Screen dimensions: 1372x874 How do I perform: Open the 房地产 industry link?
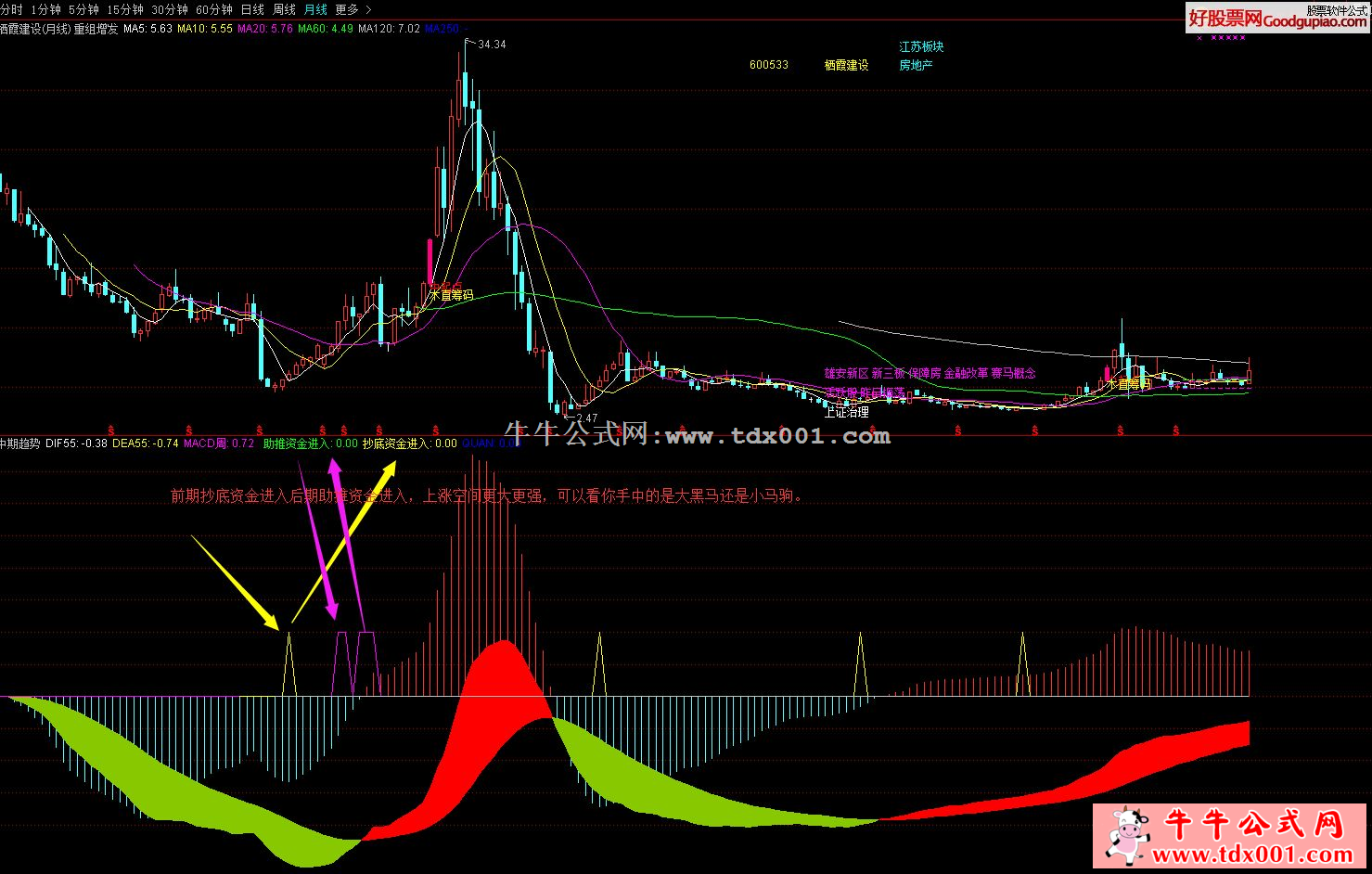click(916, 65)
